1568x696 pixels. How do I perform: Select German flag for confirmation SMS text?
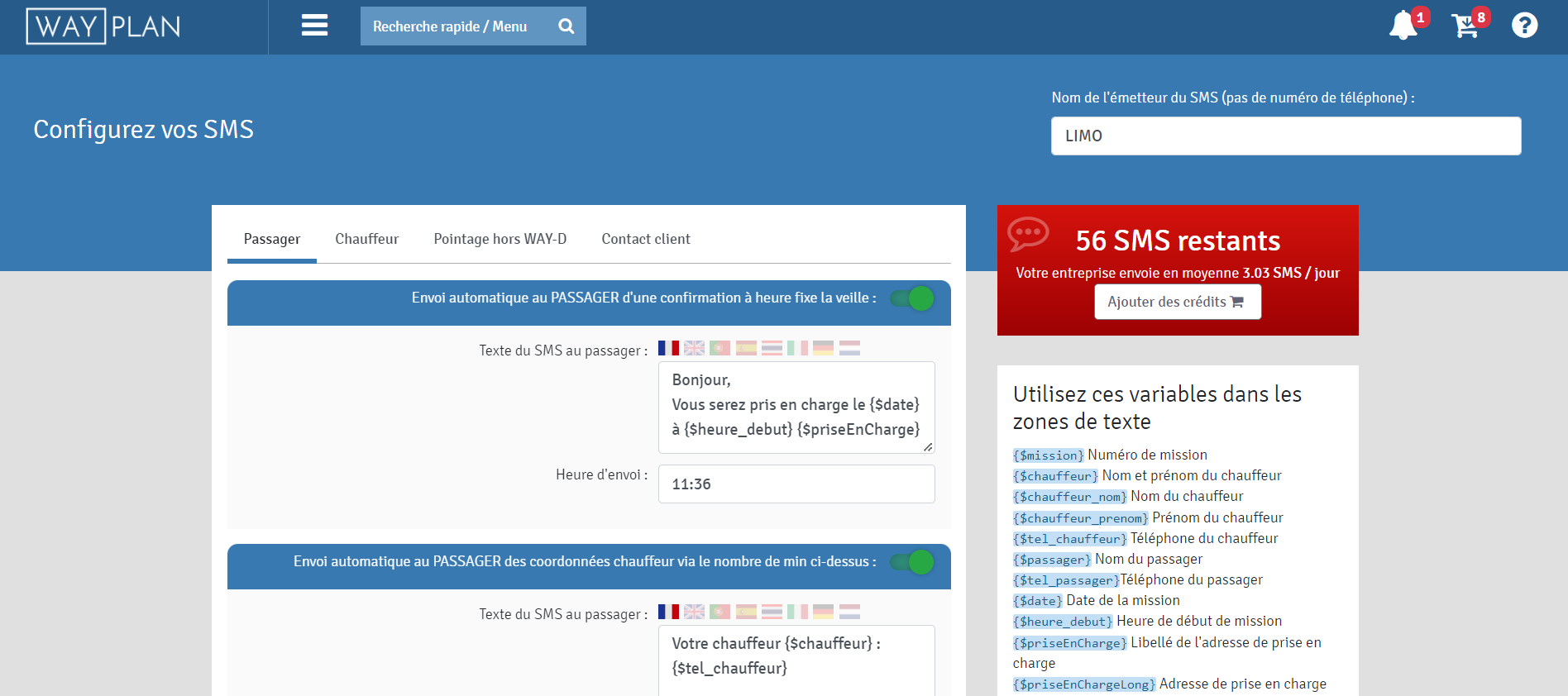(823, 348)
